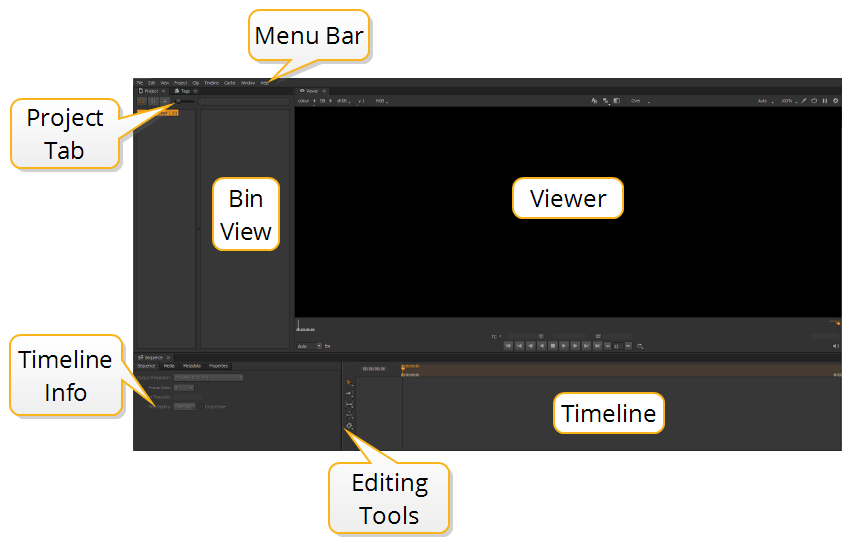The height and width of the screenshot is (547, 842).
Task: Toggle the Drop Frame checkbox
Action: point(199,406)
